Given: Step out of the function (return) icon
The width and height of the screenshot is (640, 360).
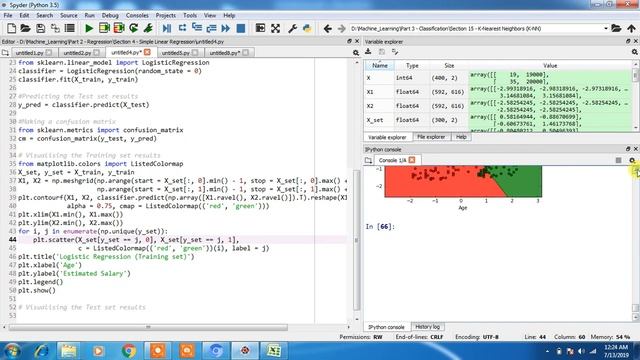Looking at the screenshot, I should [211, 28].
